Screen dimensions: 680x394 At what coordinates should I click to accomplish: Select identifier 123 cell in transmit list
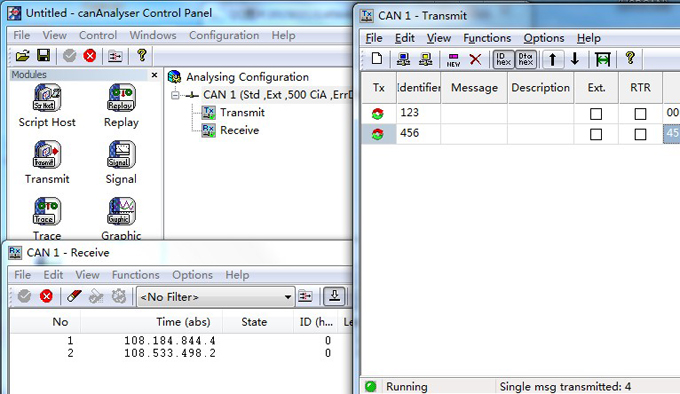coord(418,113)
